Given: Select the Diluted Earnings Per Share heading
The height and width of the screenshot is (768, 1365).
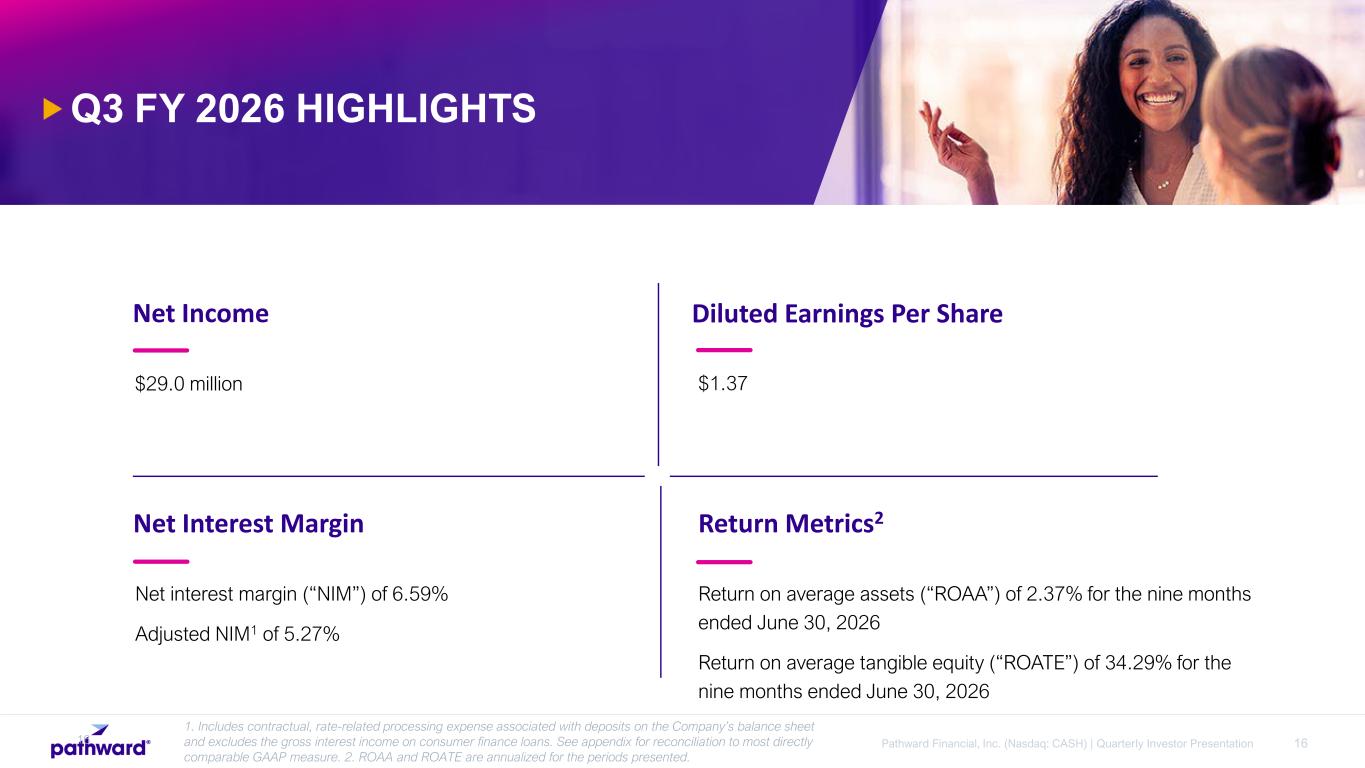Looking at the screenshot, I should [847, 314].
